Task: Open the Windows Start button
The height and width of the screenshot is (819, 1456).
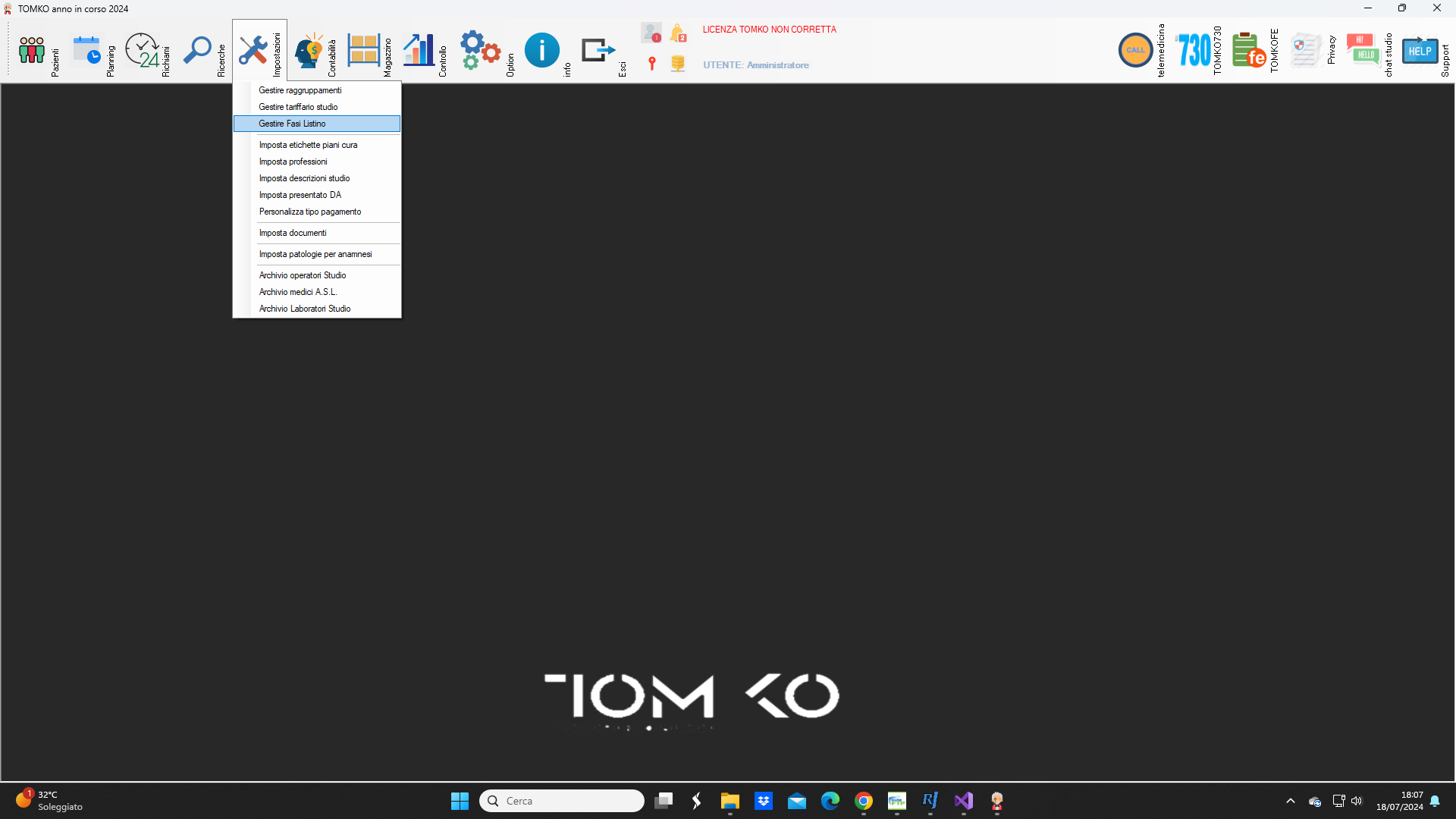Action: tap(460, 801)
